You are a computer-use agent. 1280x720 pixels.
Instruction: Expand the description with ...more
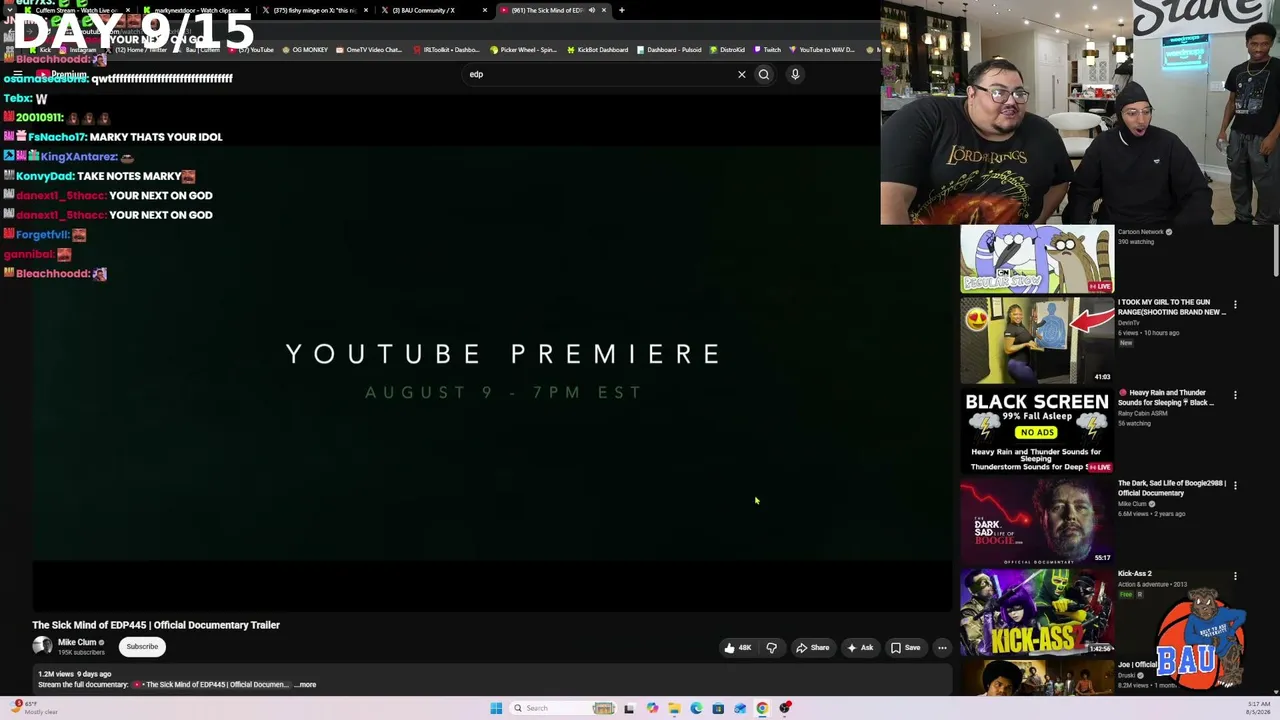coord(305,685)
